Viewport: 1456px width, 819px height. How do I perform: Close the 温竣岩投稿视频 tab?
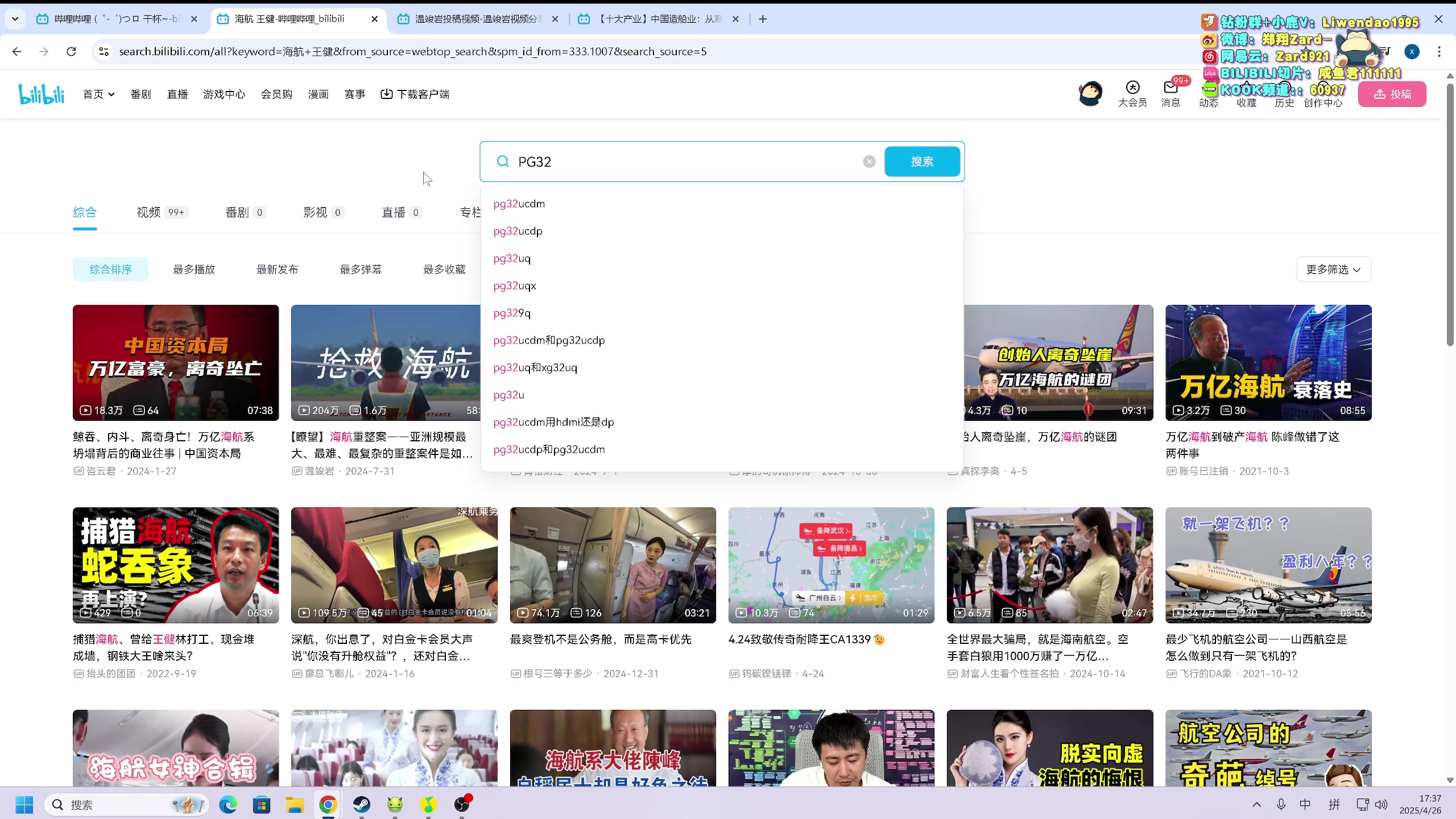tap(555, 19)
